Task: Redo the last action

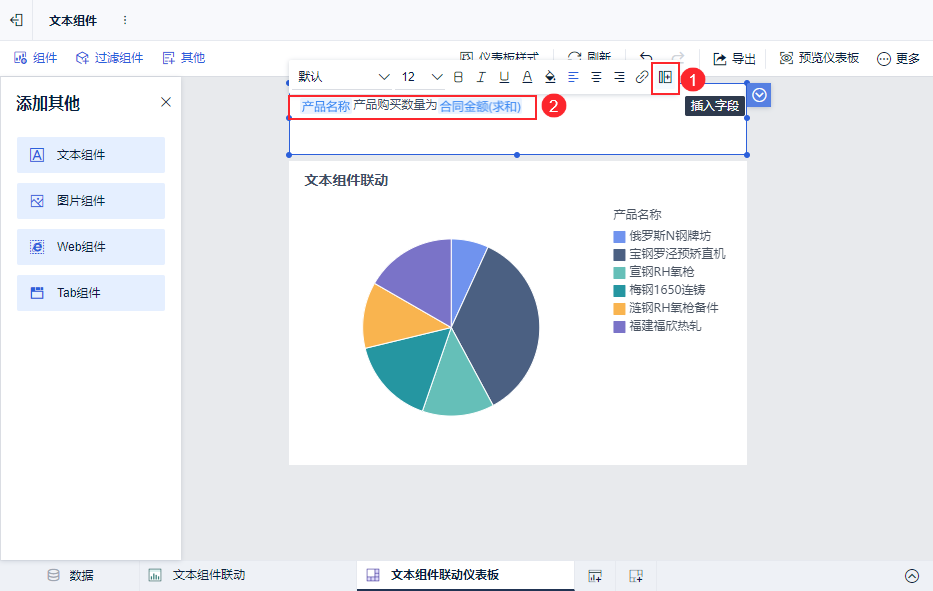Action: [x=678, y=57]
